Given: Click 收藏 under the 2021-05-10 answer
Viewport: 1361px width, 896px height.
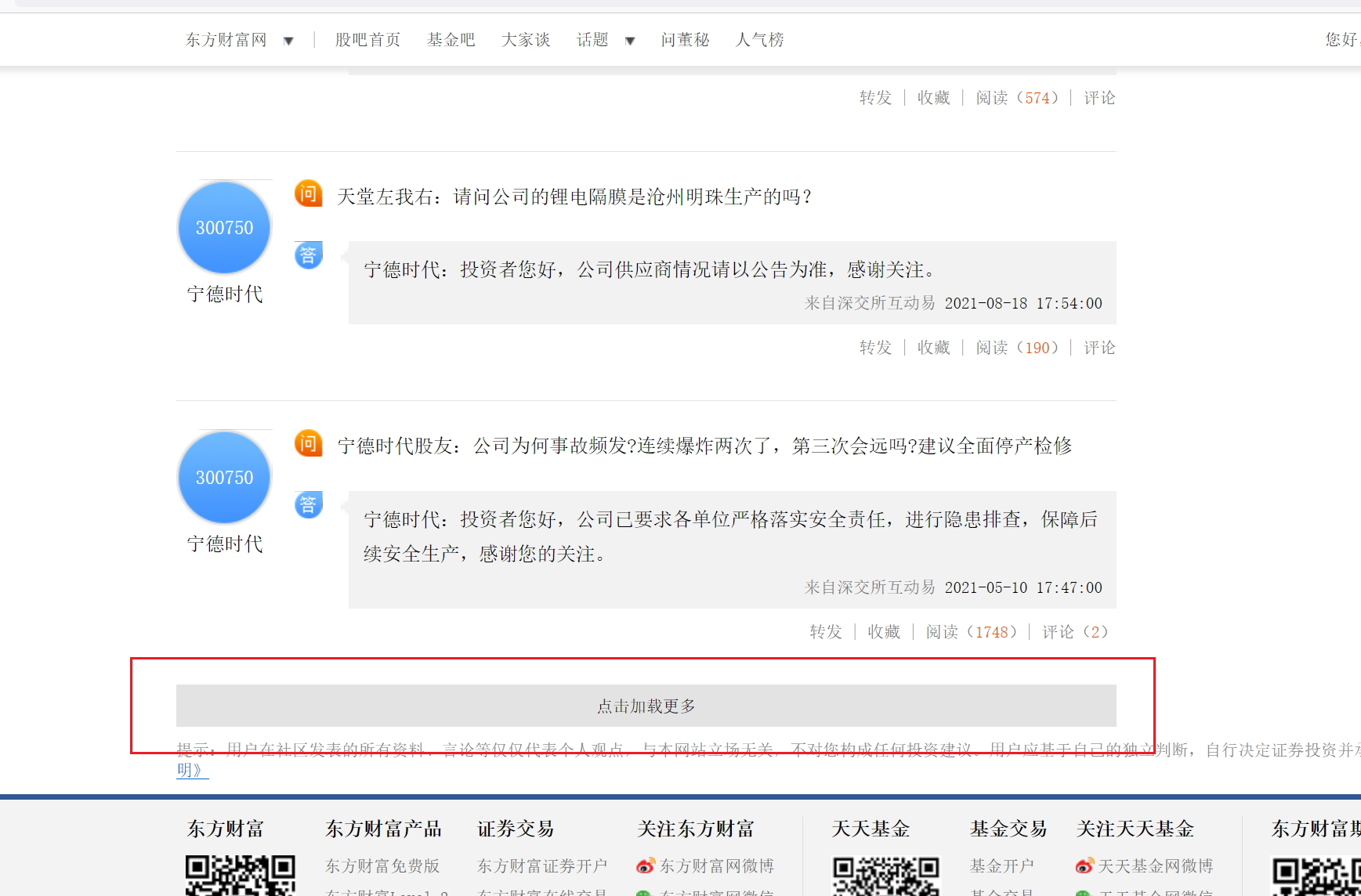Looking at the screenshot, I should [884, 632].
